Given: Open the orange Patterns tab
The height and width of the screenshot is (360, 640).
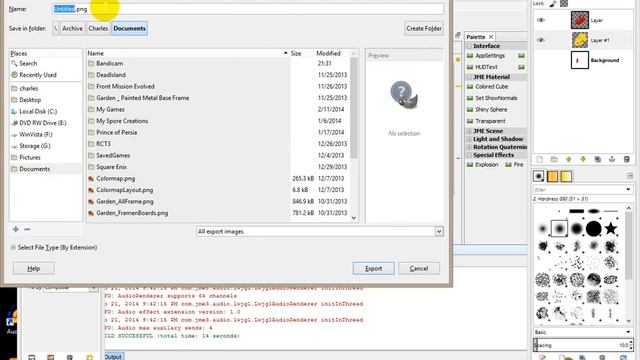Looking at the screenshot, I should [x=552, y=176].
